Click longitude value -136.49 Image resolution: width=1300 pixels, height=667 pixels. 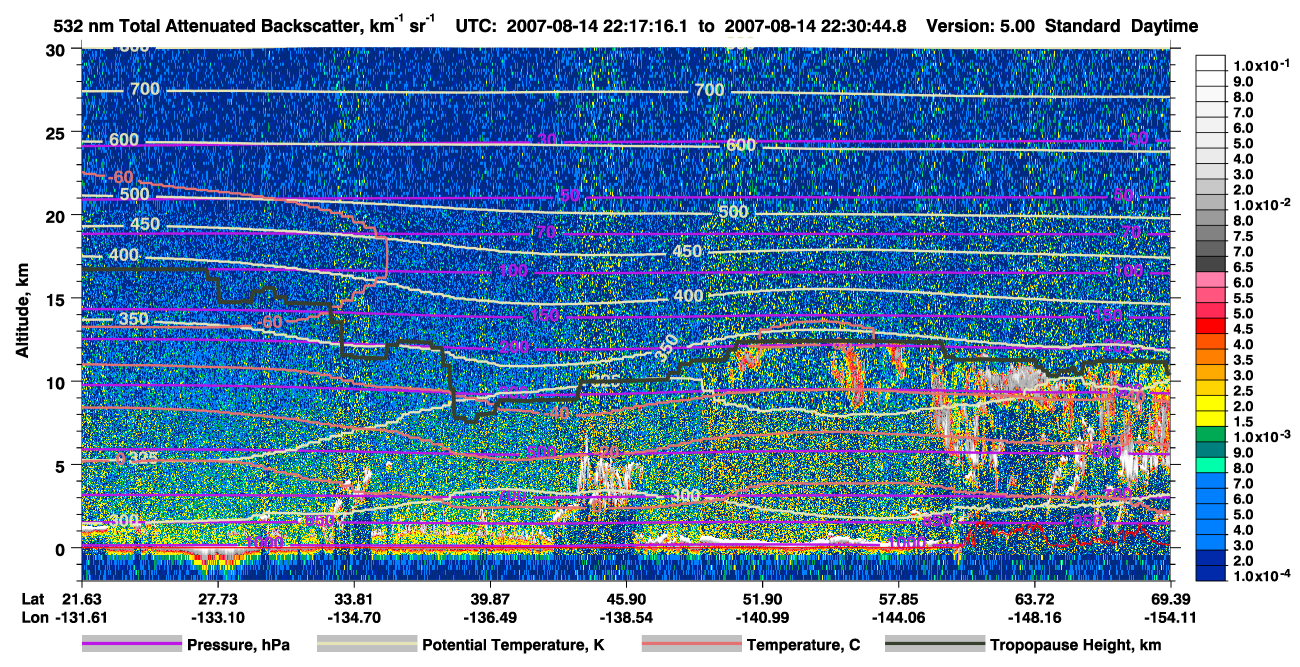tap(489, 617)
